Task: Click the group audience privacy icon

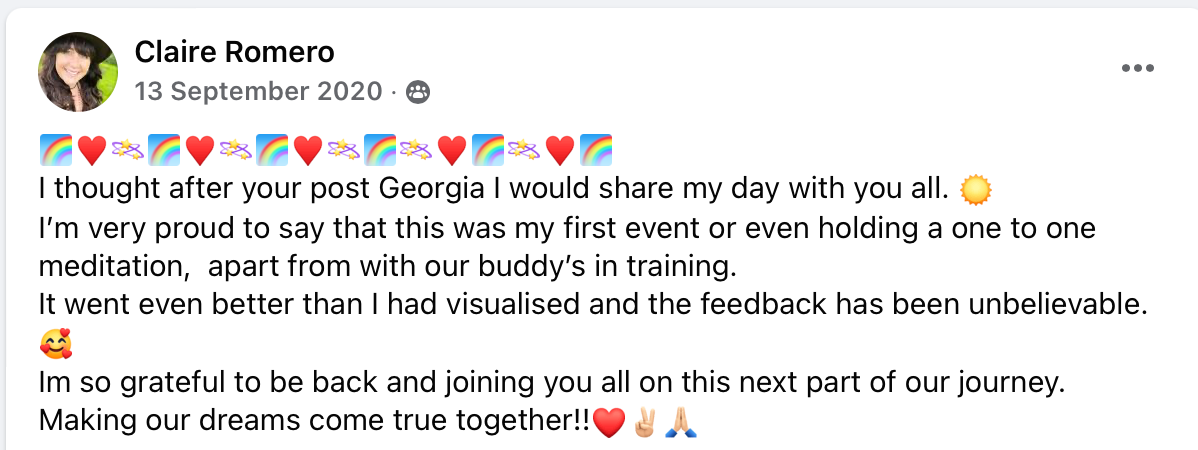Action: coord(418,93)
